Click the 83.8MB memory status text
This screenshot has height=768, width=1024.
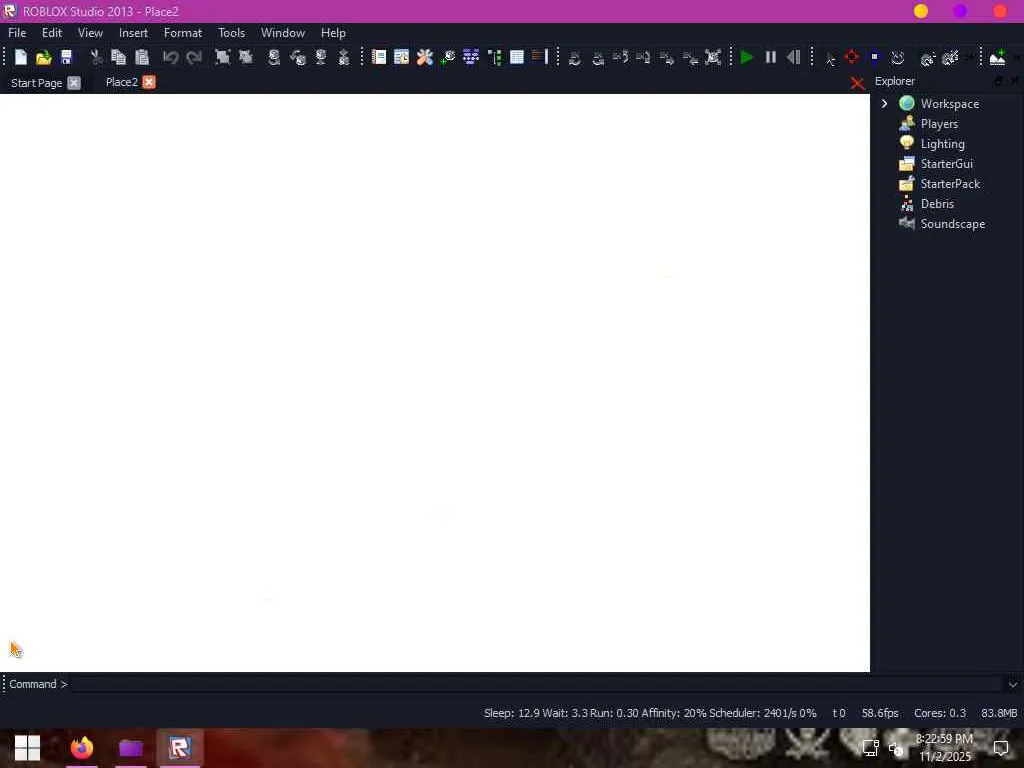tap(999, 713)
